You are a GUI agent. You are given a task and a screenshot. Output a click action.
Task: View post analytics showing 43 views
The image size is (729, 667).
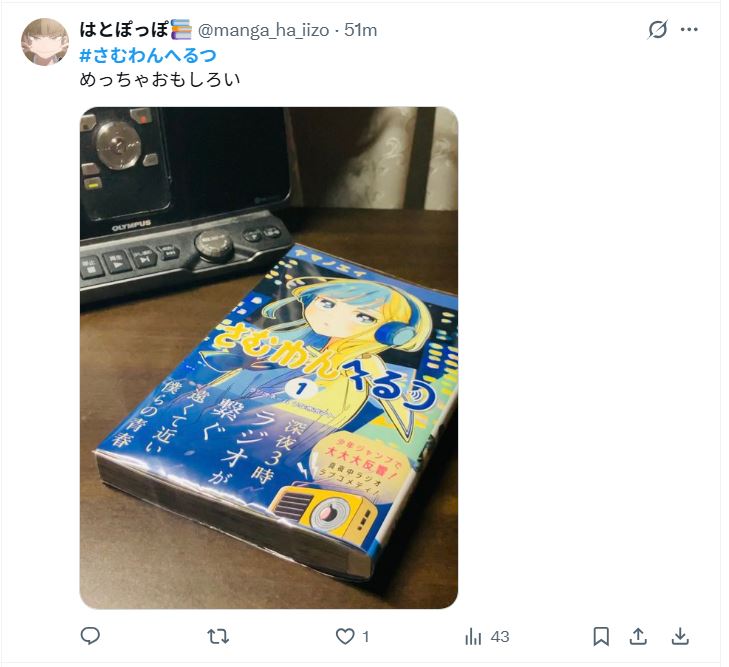pyautogui.click(x=487, y=636)
